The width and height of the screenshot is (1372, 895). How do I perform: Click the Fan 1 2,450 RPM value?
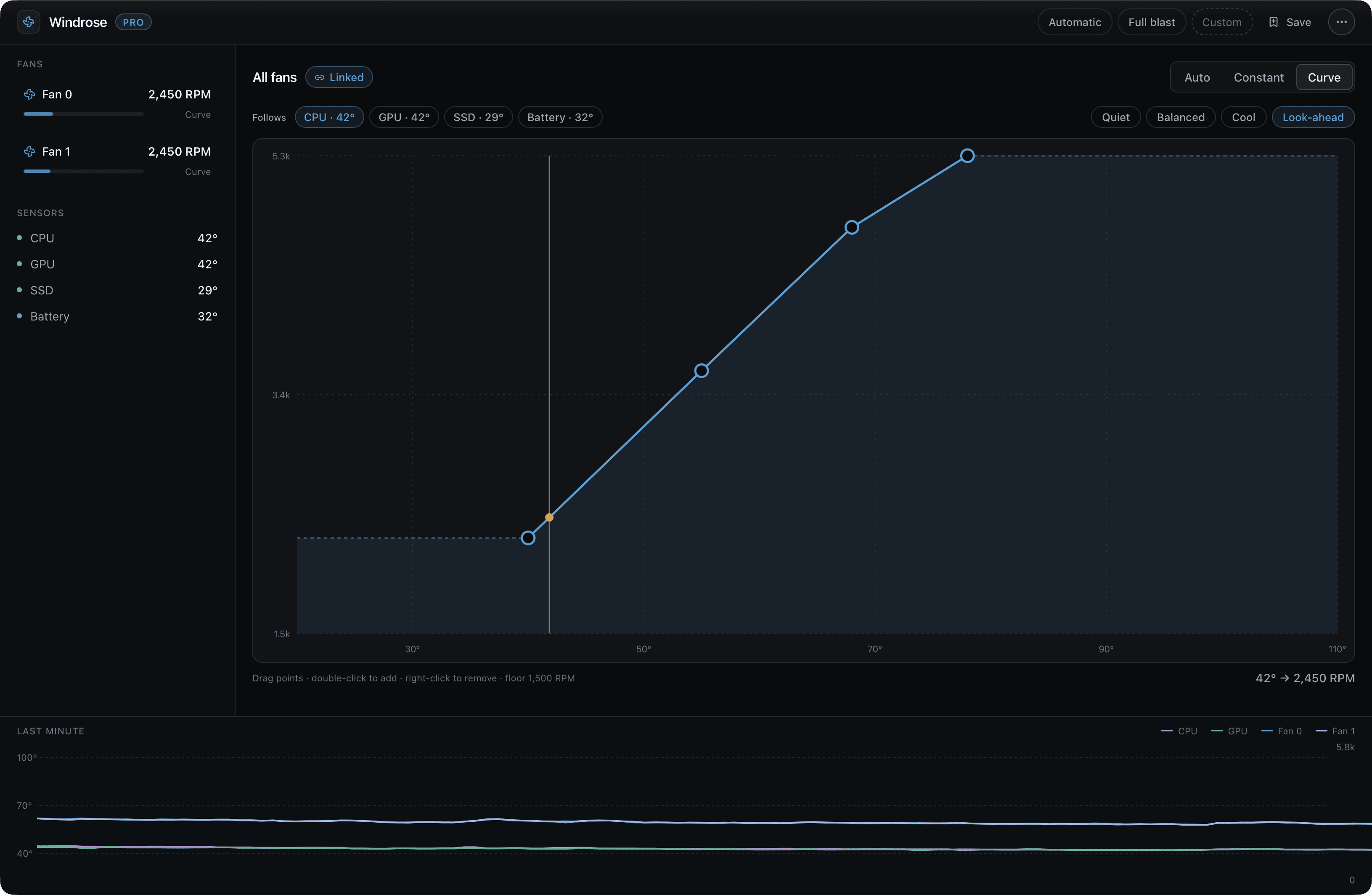[x=179, y=151]
